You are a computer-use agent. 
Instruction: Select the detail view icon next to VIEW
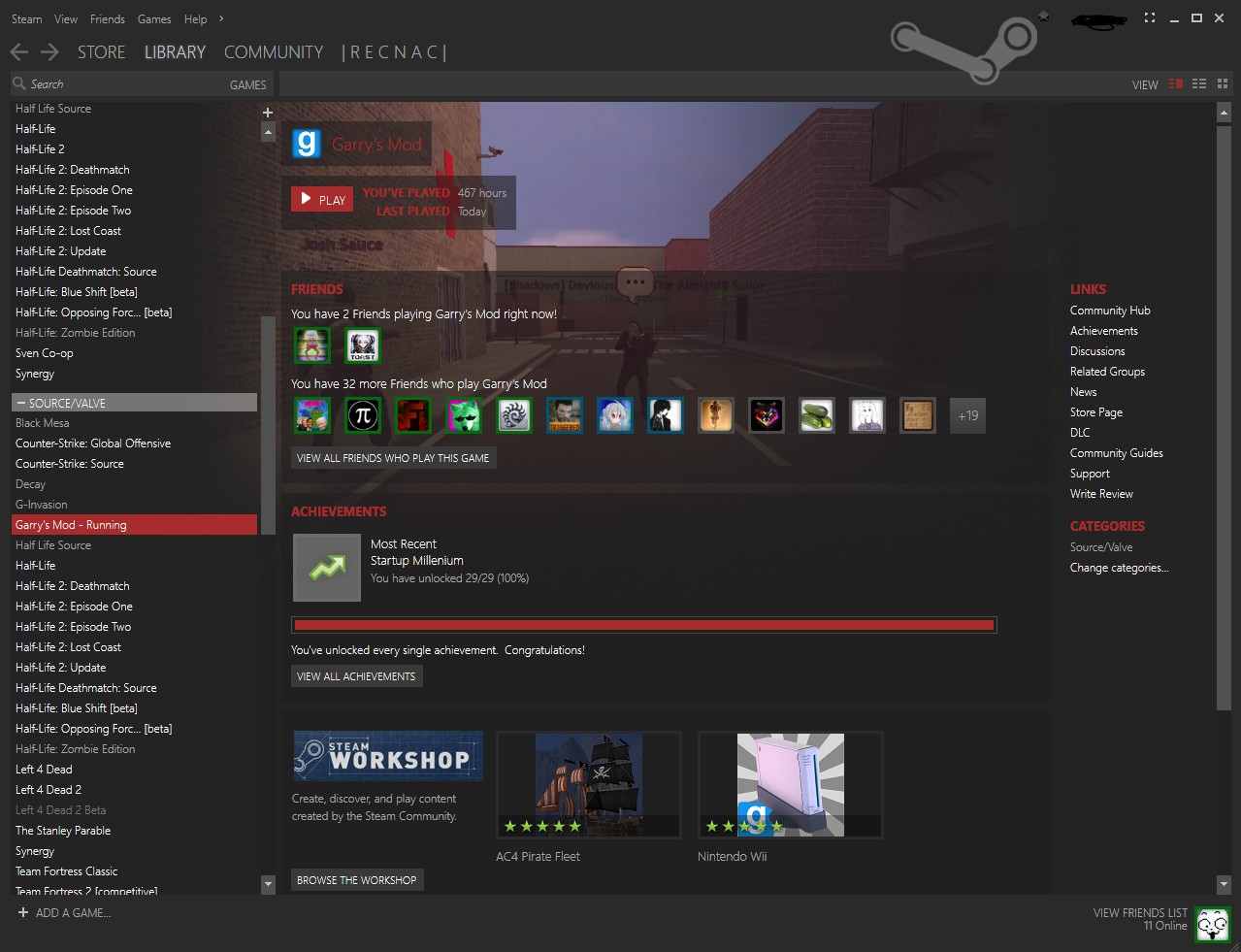pyautogui.click(x=1176, y=83)
